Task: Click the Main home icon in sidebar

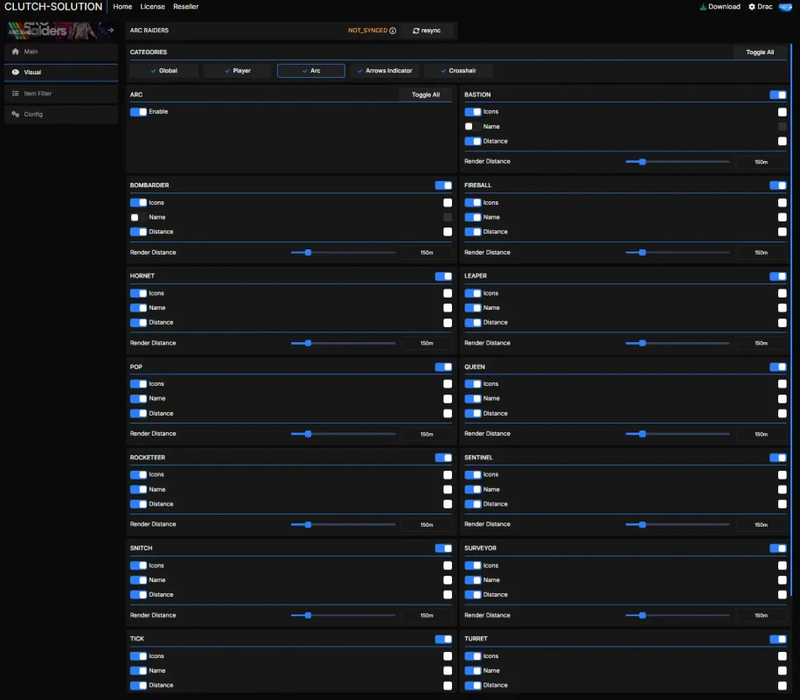Action: coord(15,51)
